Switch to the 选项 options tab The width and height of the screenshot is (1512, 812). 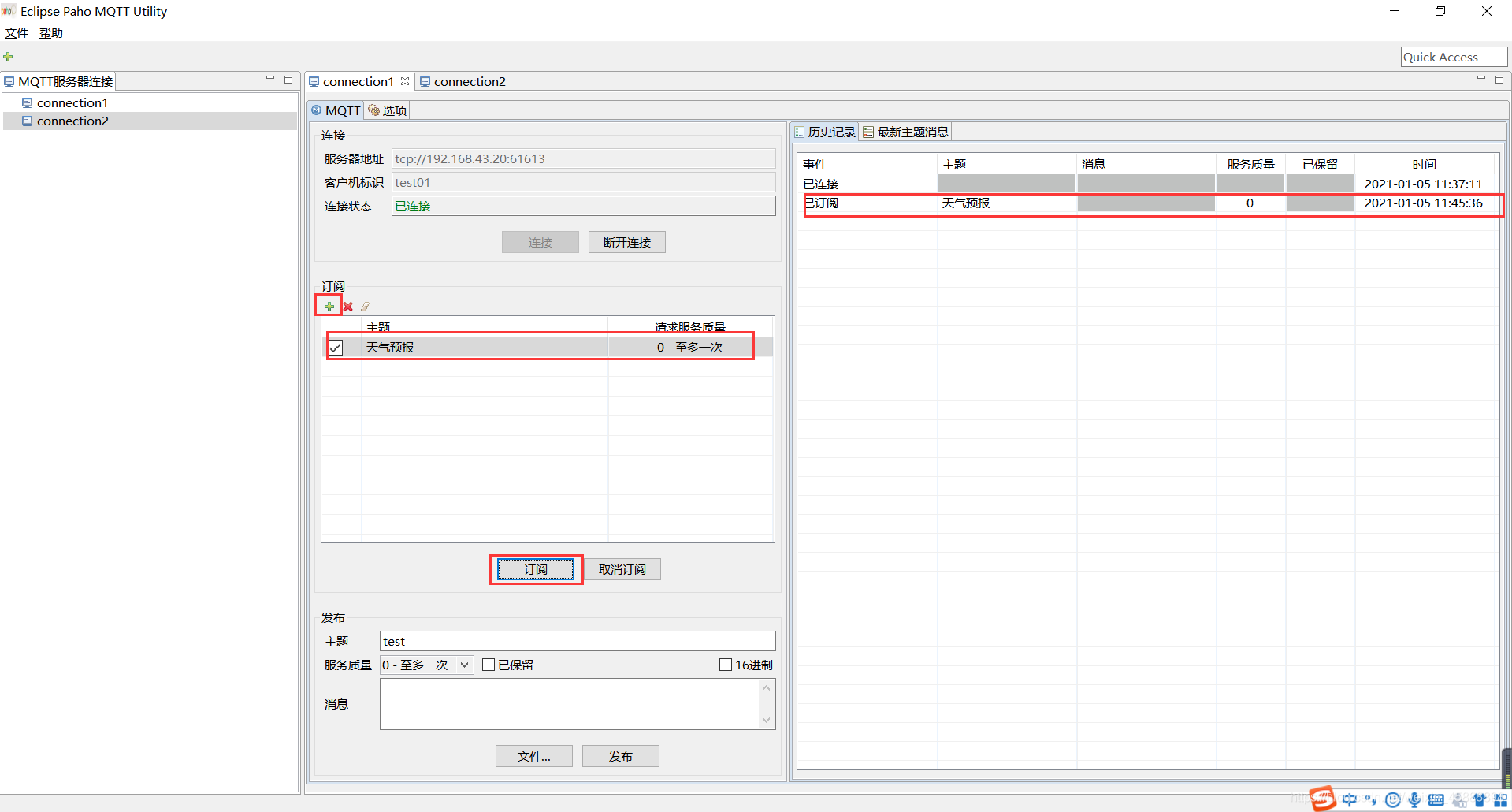click(x=388, y=110)
